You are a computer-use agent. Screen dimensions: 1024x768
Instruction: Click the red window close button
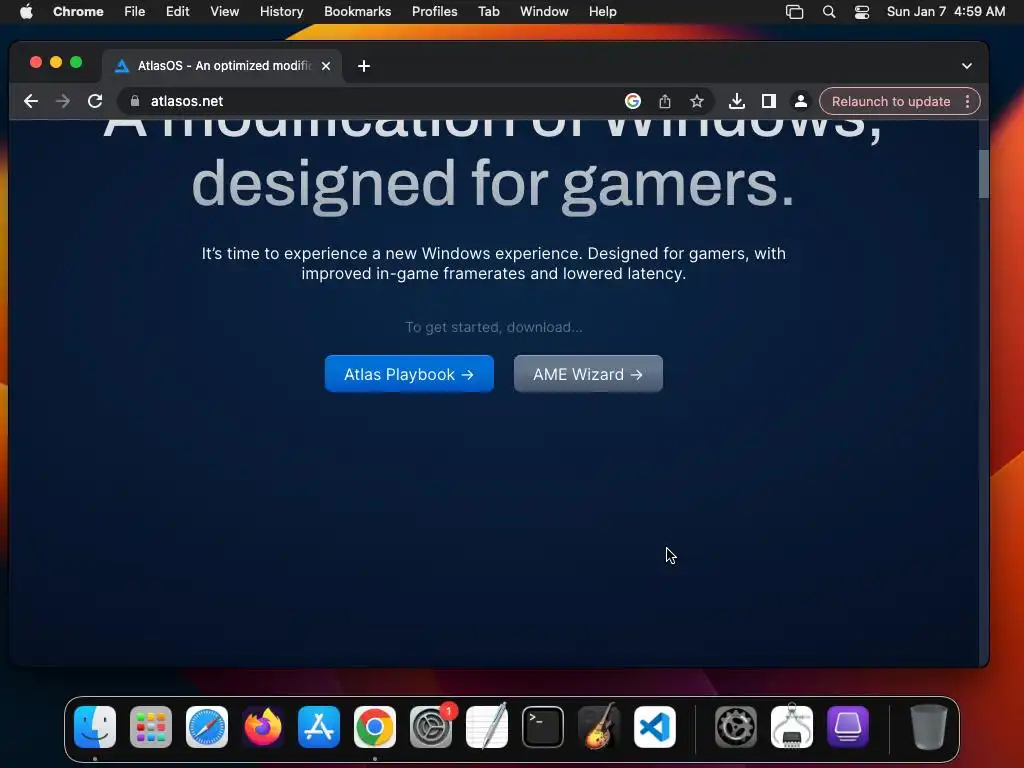[36, 62]
